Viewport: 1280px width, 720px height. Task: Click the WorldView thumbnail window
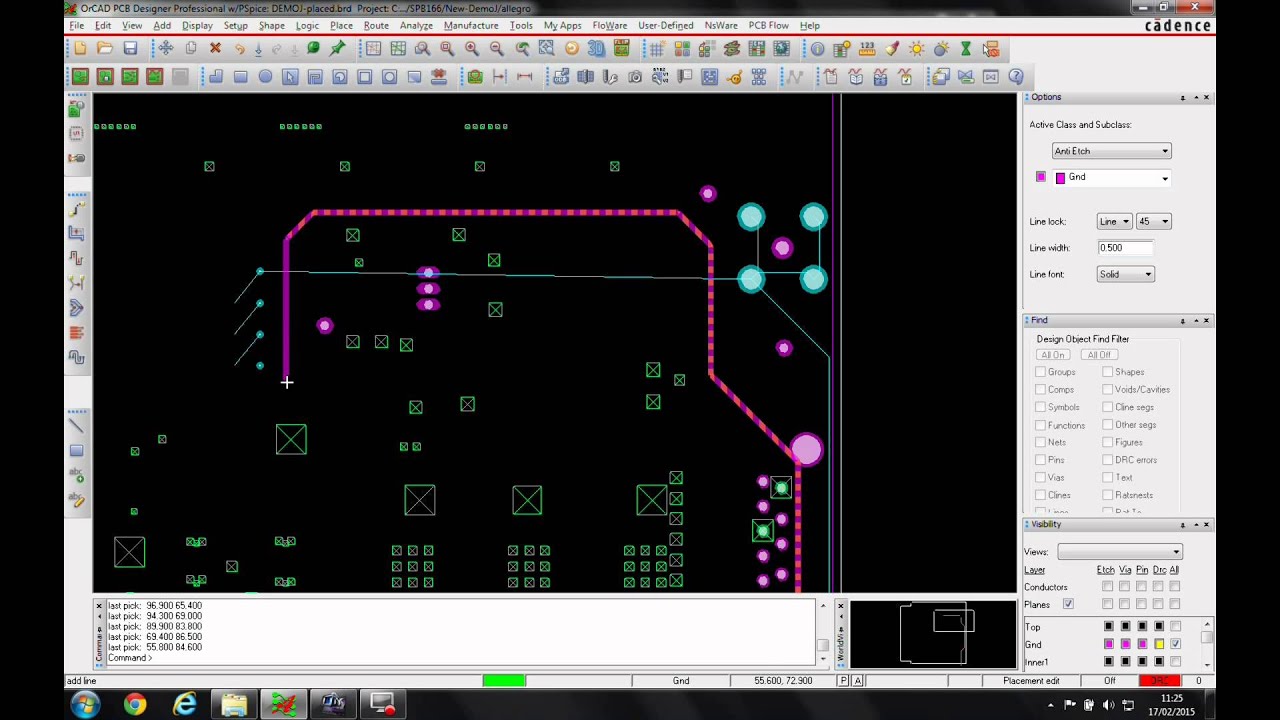tap(932, 634)
